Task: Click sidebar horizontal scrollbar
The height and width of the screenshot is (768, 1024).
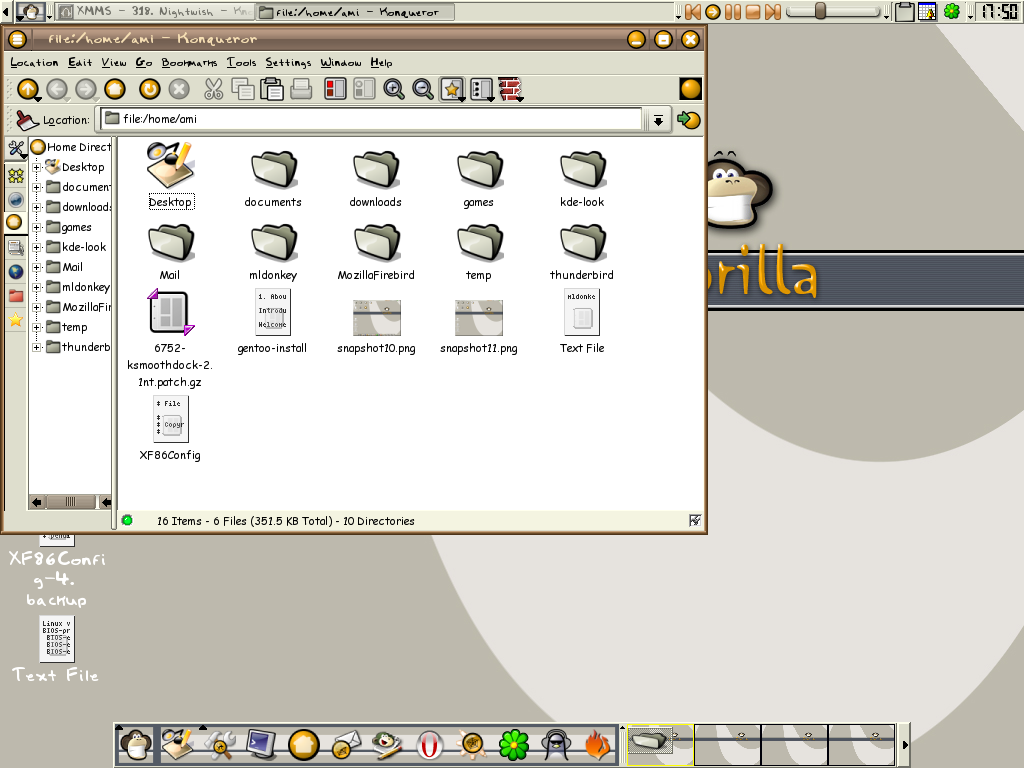Action: click(71, 502)
